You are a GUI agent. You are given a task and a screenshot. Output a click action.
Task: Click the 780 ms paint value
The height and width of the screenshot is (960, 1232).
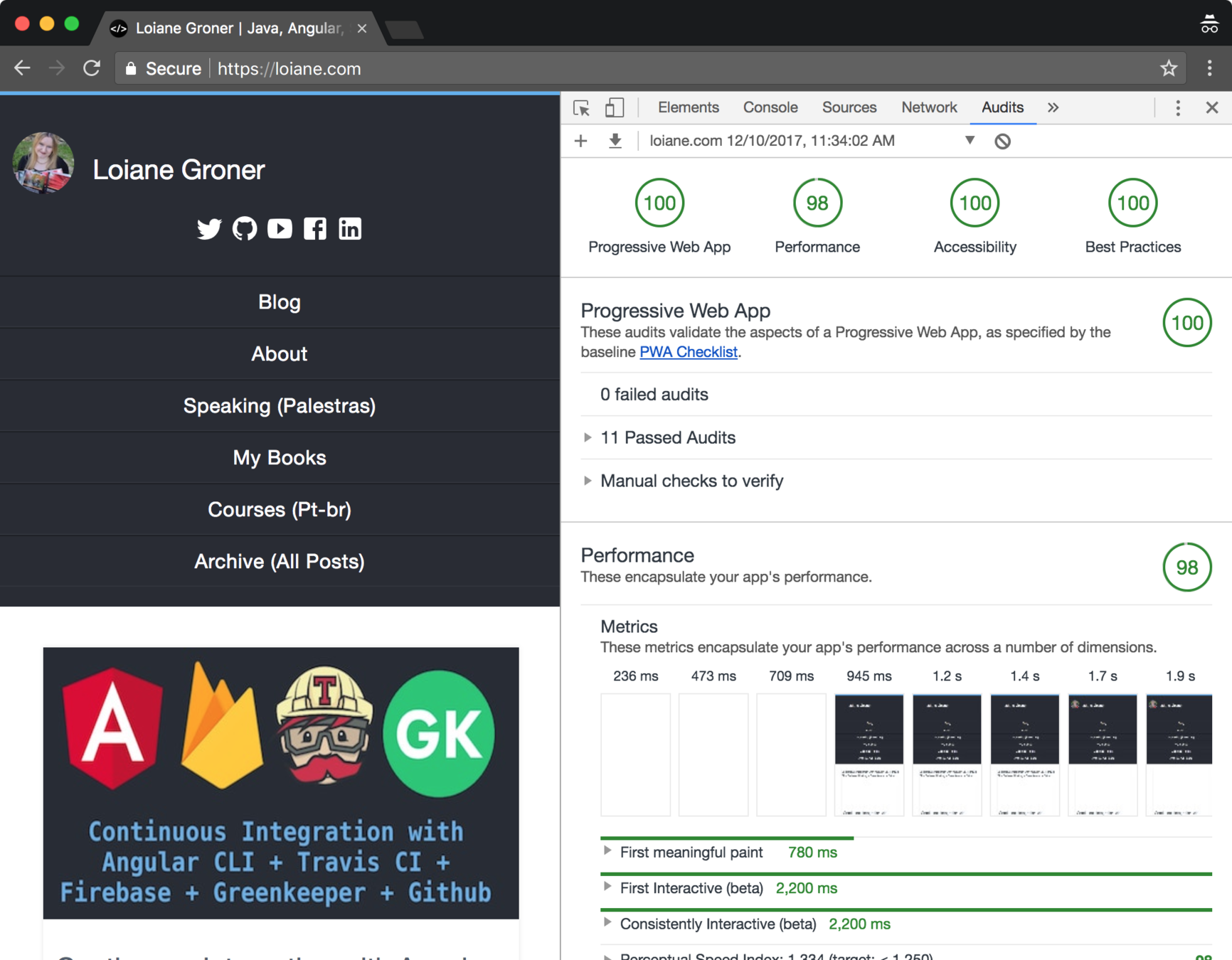[x=812, y=853]
